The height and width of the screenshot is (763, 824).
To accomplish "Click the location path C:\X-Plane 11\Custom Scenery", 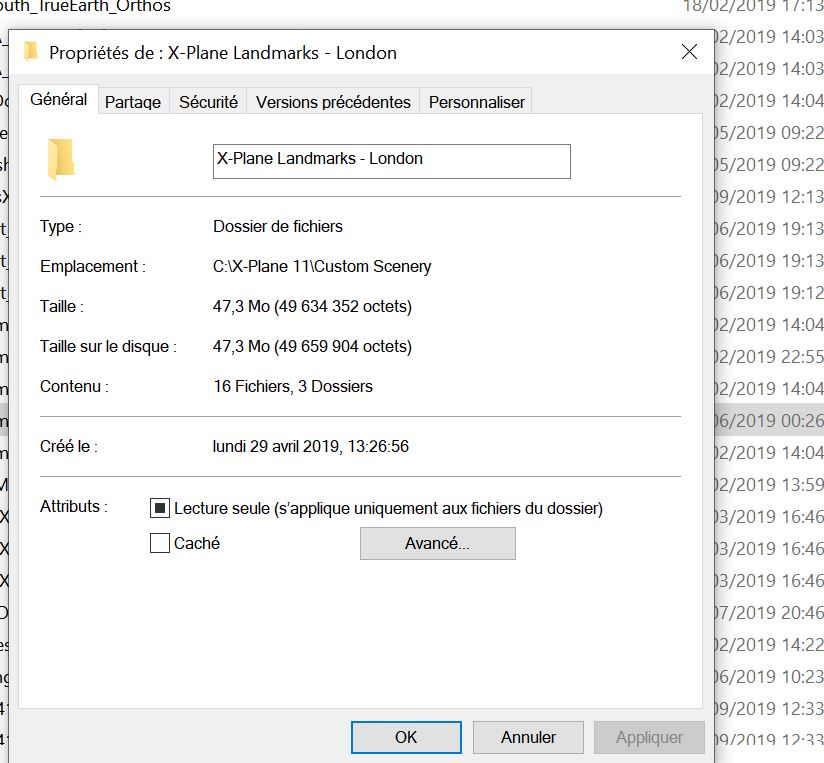I will pos(322,266).
